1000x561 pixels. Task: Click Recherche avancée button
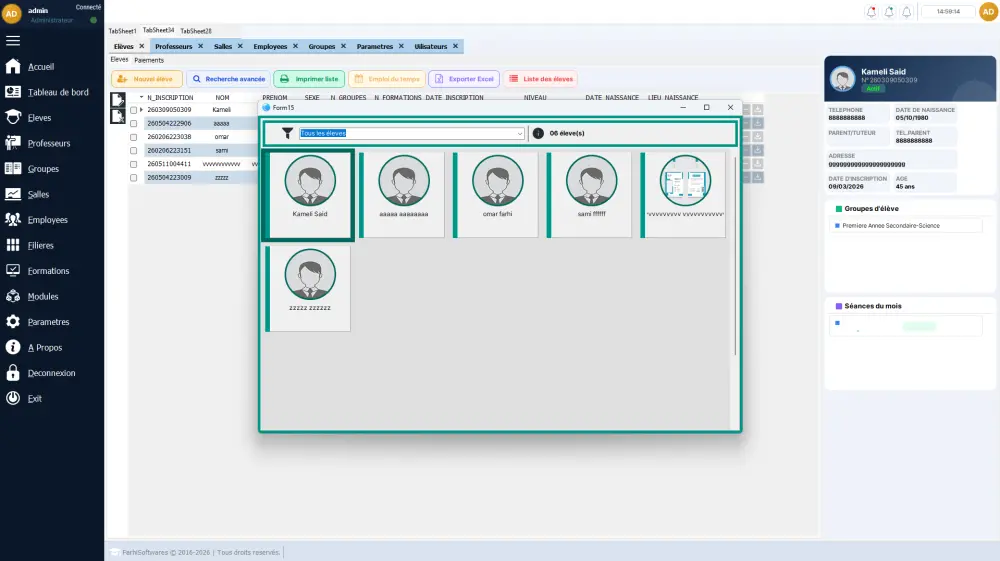click(228, 79)
